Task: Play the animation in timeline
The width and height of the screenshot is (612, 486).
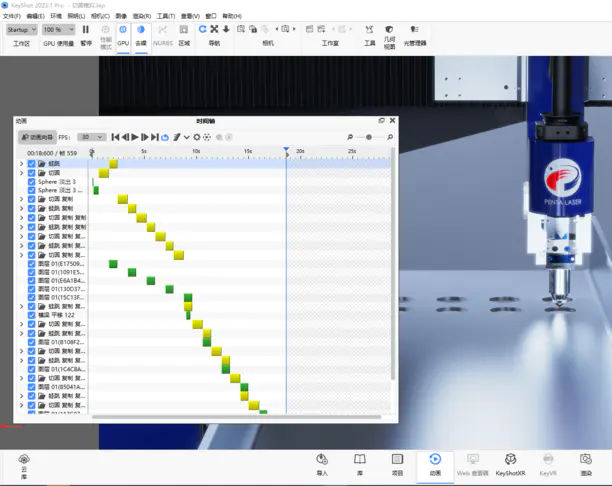Action: 136,137
